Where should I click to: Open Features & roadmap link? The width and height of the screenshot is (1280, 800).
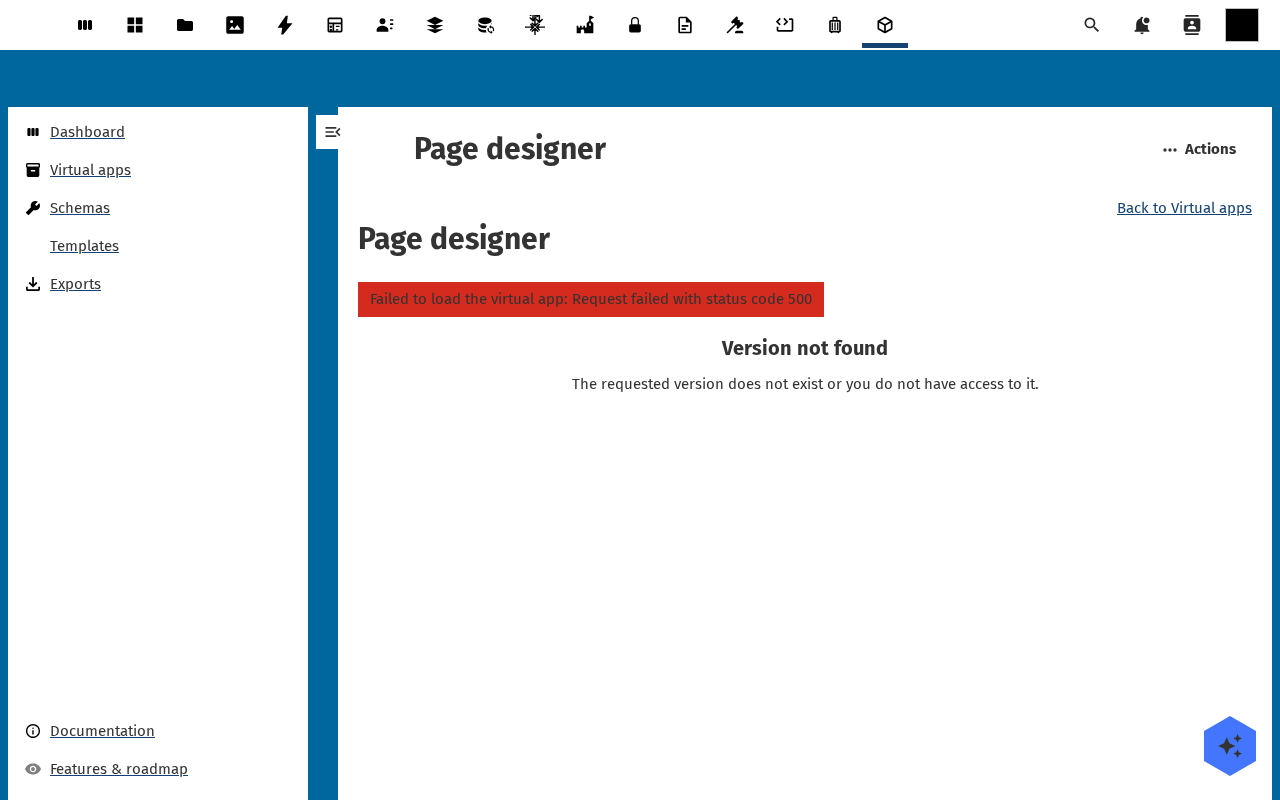[x=119, y=769]
